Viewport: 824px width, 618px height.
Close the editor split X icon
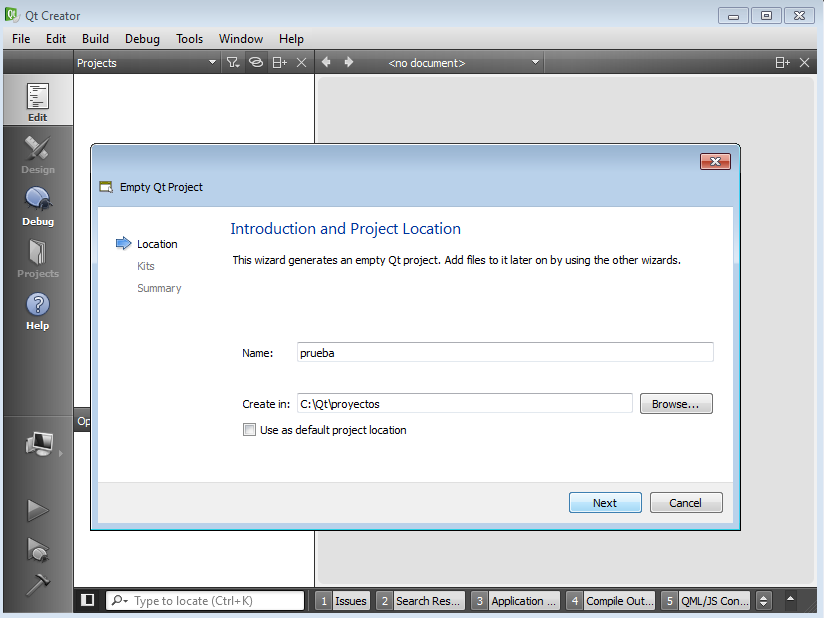[x=805, y=63]
